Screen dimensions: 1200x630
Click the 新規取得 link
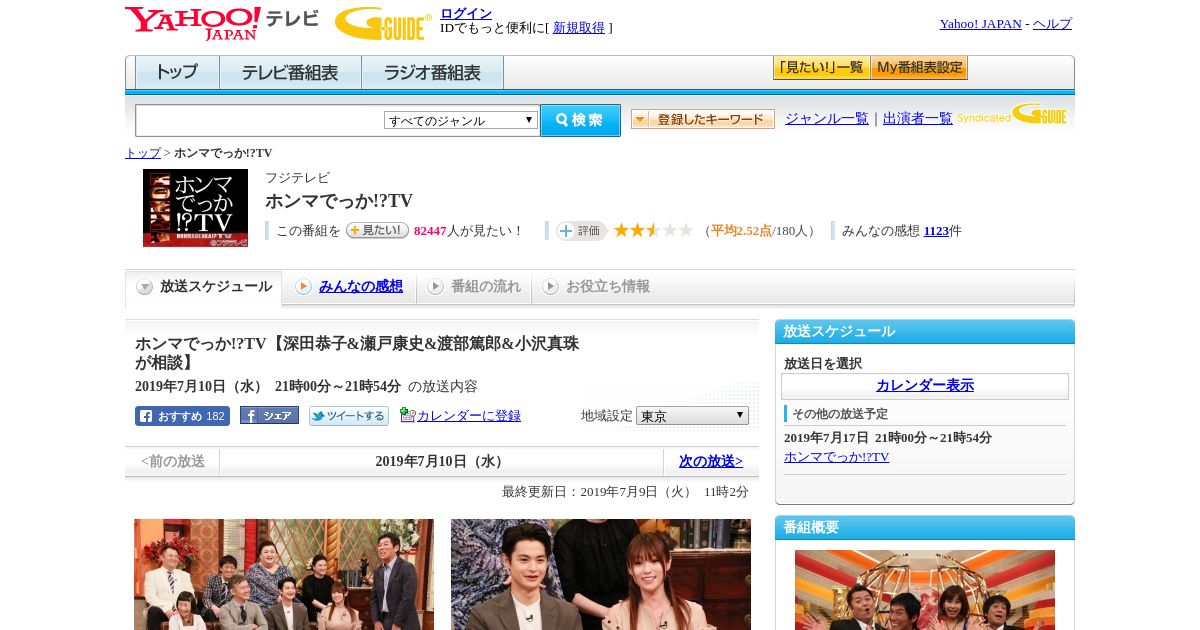(579, 28)
